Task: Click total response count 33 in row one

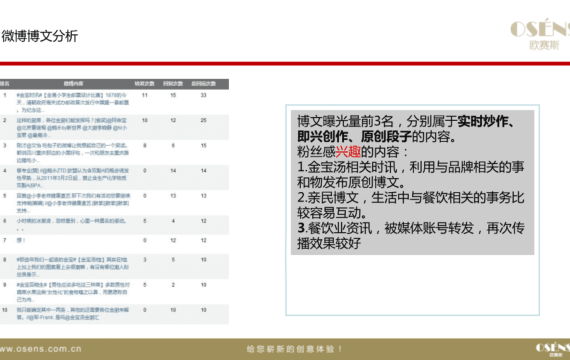Action: tap(204, 95)
